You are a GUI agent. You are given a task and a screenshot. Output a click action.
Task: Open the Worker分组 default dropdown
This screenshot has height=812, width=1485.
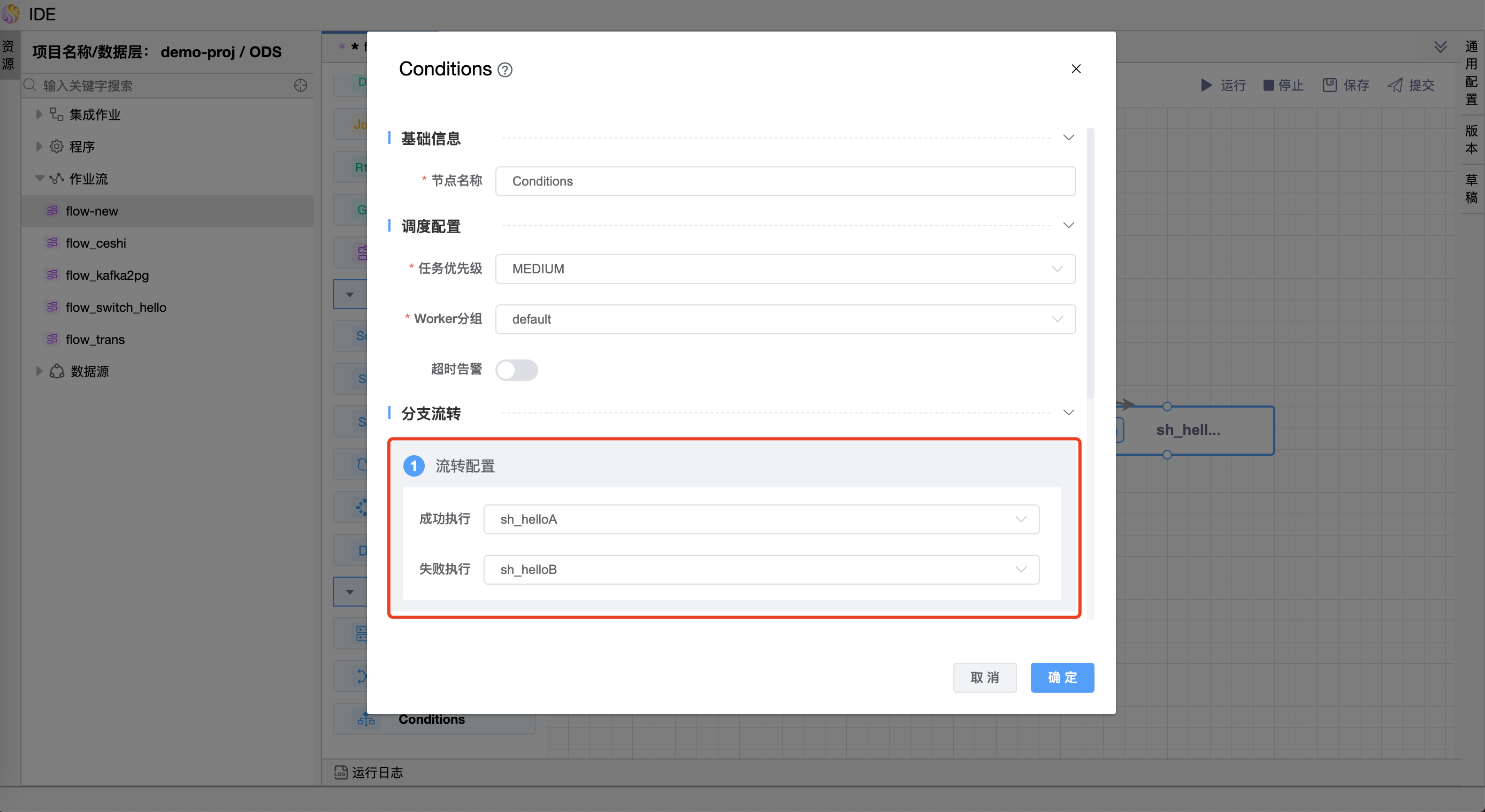(x=785, y=319)
